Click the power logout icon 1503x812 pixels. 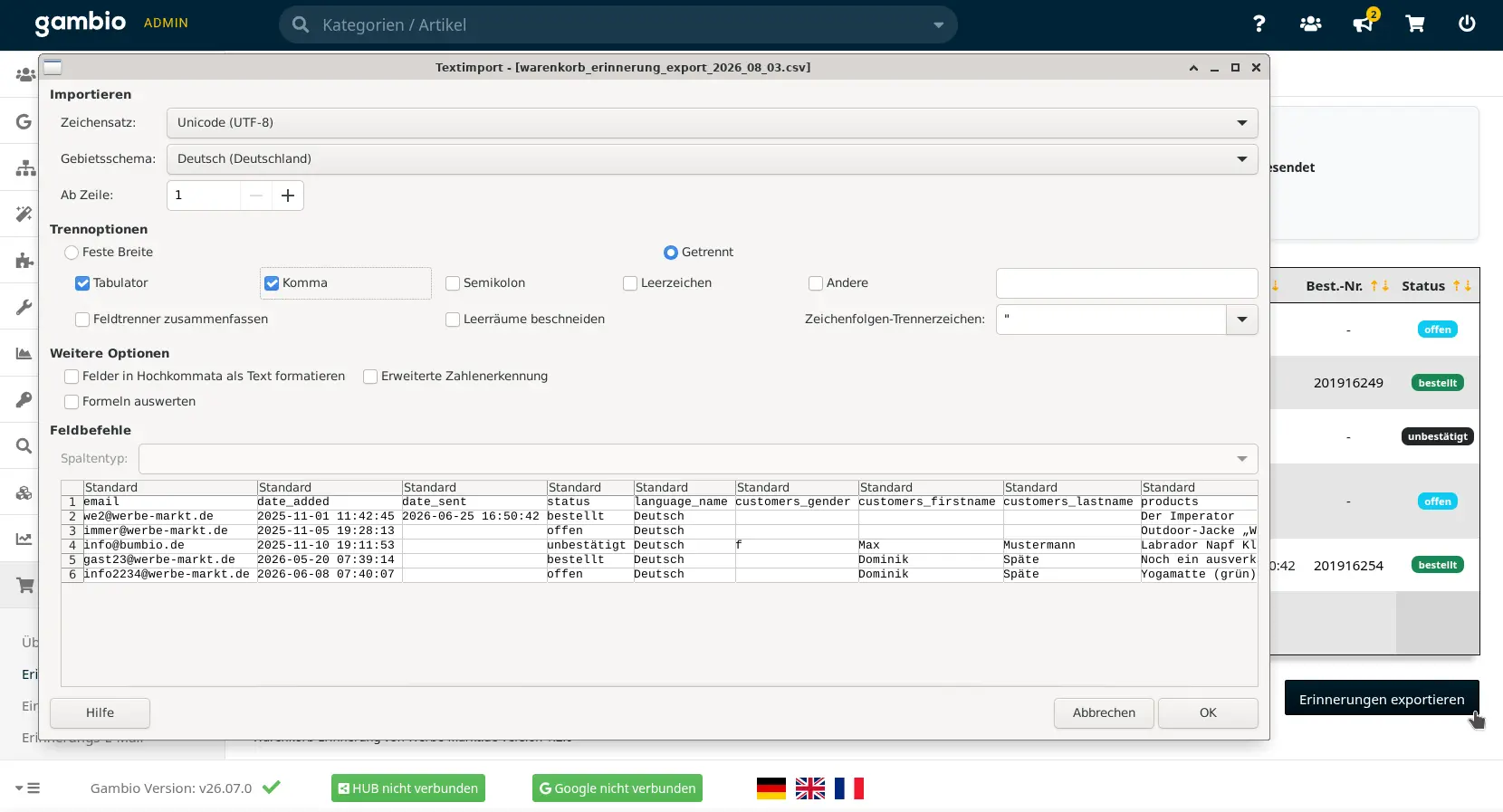[x=1467, y=24]
